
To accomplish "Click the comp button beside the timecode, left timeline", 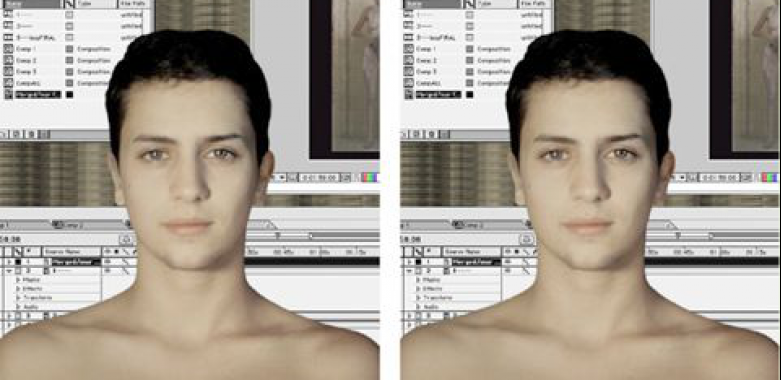I will [x=127, y=240].
